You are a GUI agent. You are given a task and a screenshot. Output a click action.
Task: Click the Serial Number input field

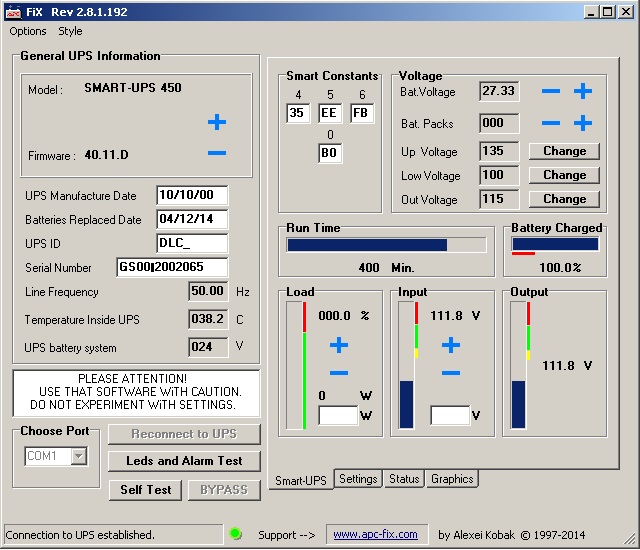point(172,268)
